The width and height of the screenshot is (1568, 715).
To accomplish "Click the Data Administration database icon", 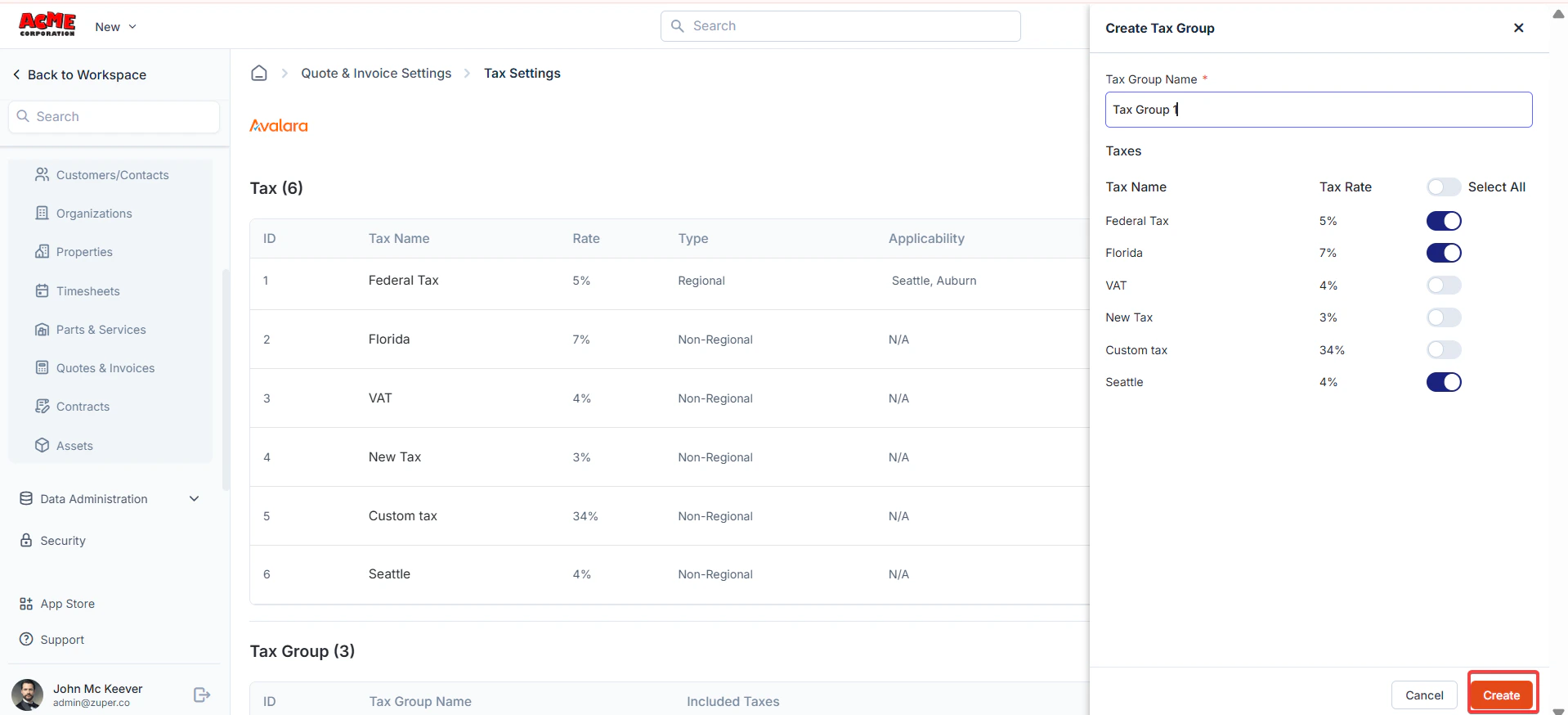I will pos(26,498).
